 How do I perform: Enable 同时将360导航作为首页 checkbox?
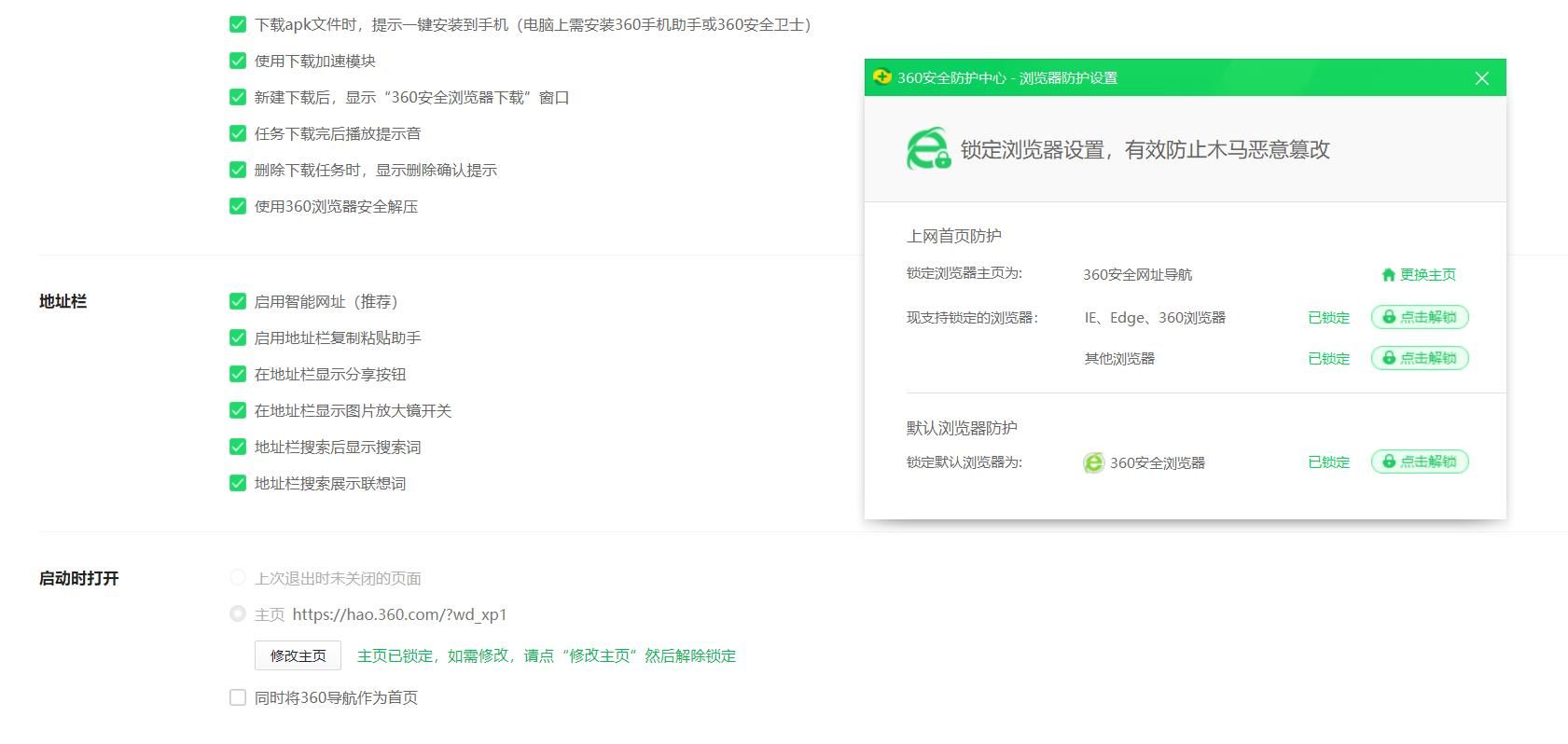click(238, 697)
